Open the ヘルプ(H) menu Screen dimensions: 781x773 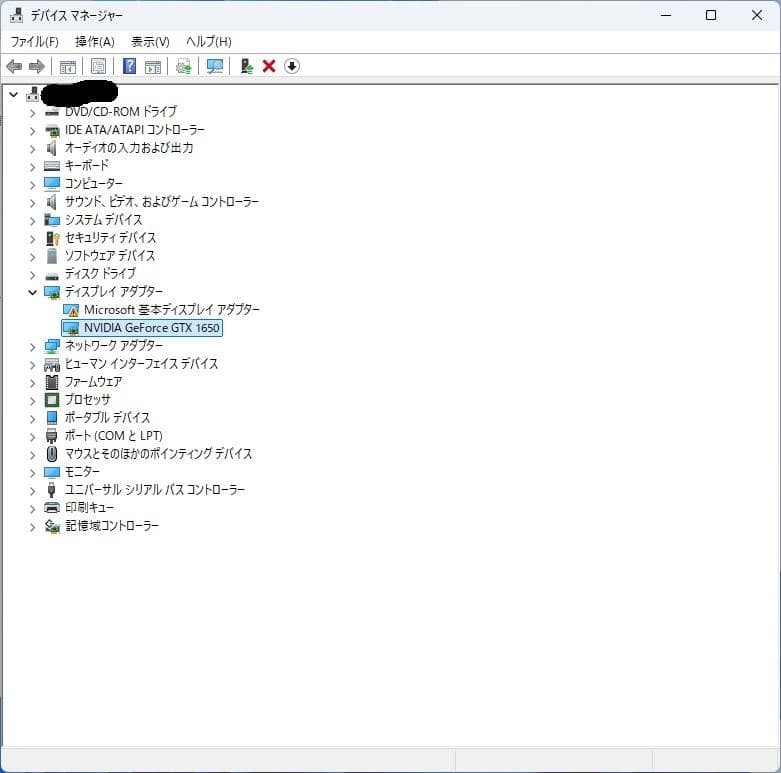click(x=209, y=42)
